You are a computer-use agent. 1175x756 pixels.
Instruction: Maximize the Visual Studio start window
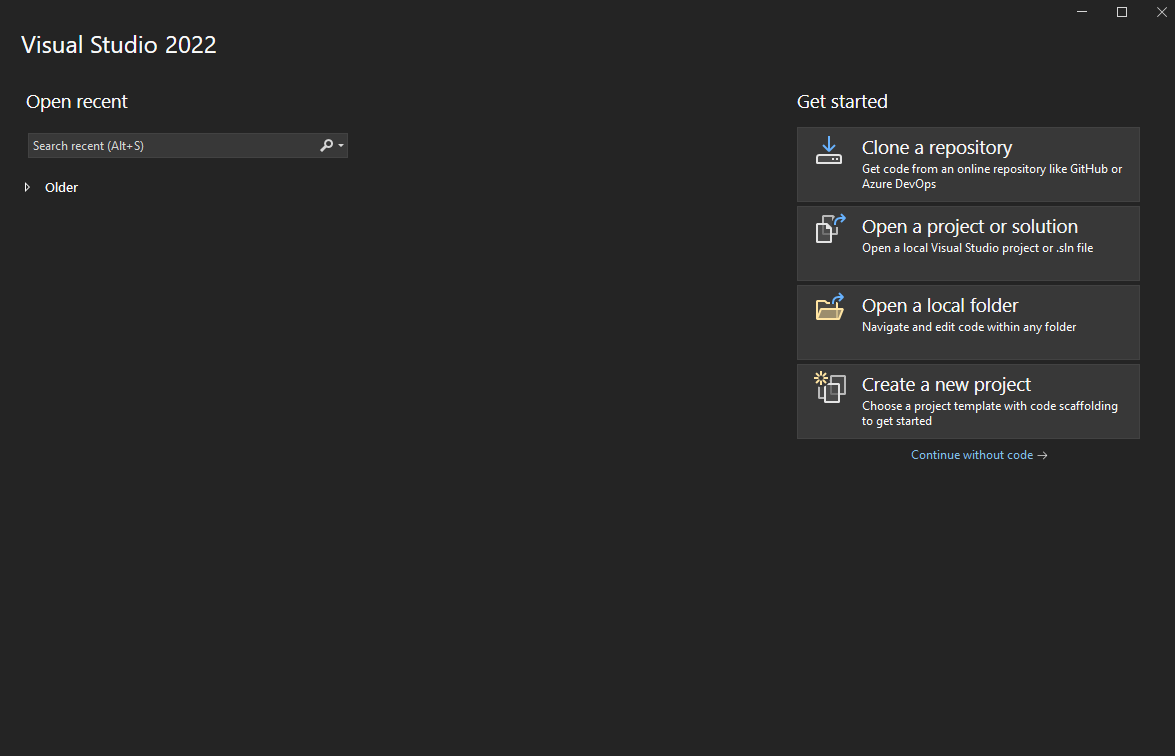(1122, 11)
